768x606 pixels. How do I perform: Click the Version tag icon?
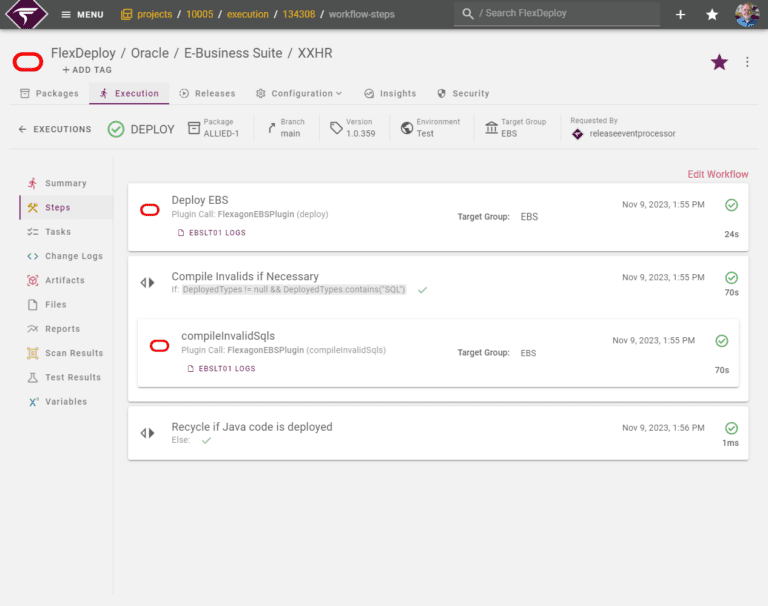[336, 128]
